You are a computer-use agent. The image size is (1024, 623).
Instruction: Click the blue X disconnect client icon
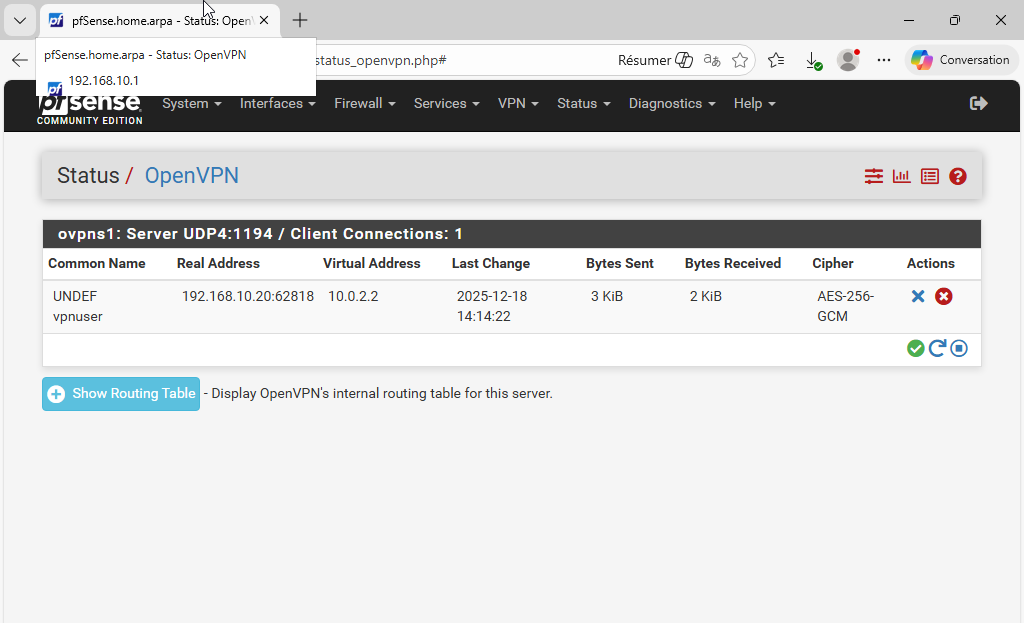918,296
